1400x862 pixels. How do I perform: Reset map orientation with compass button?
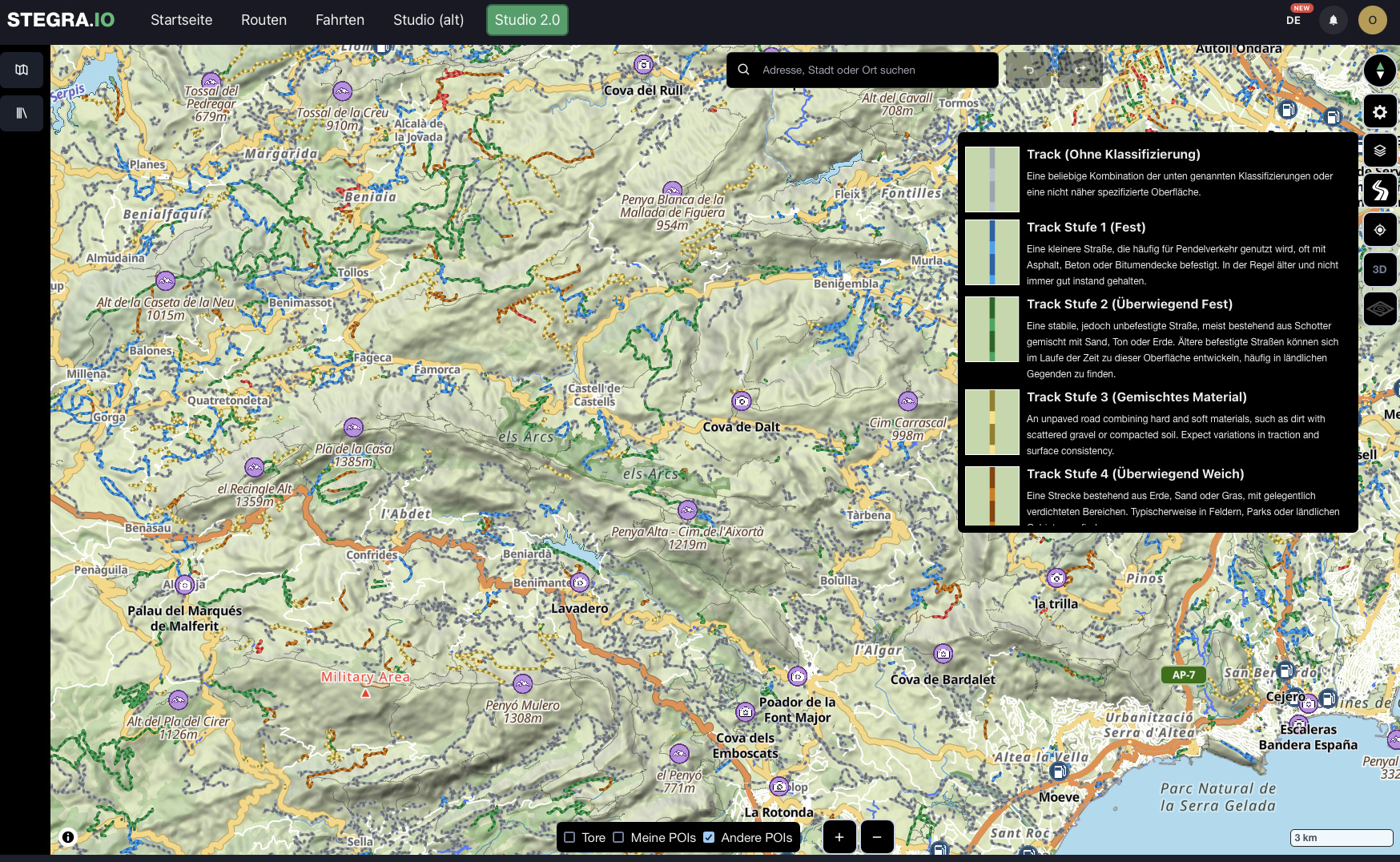(1379, 70)
